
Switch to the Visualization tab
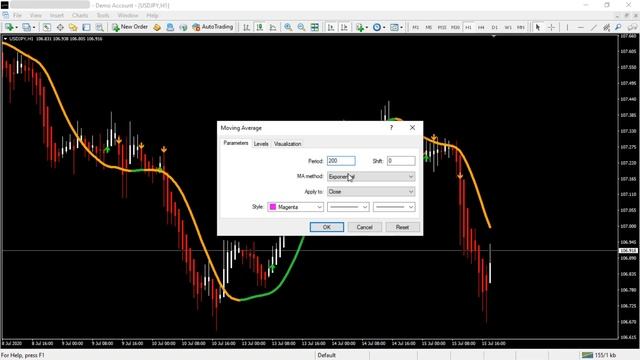click(x=287, y=144)
